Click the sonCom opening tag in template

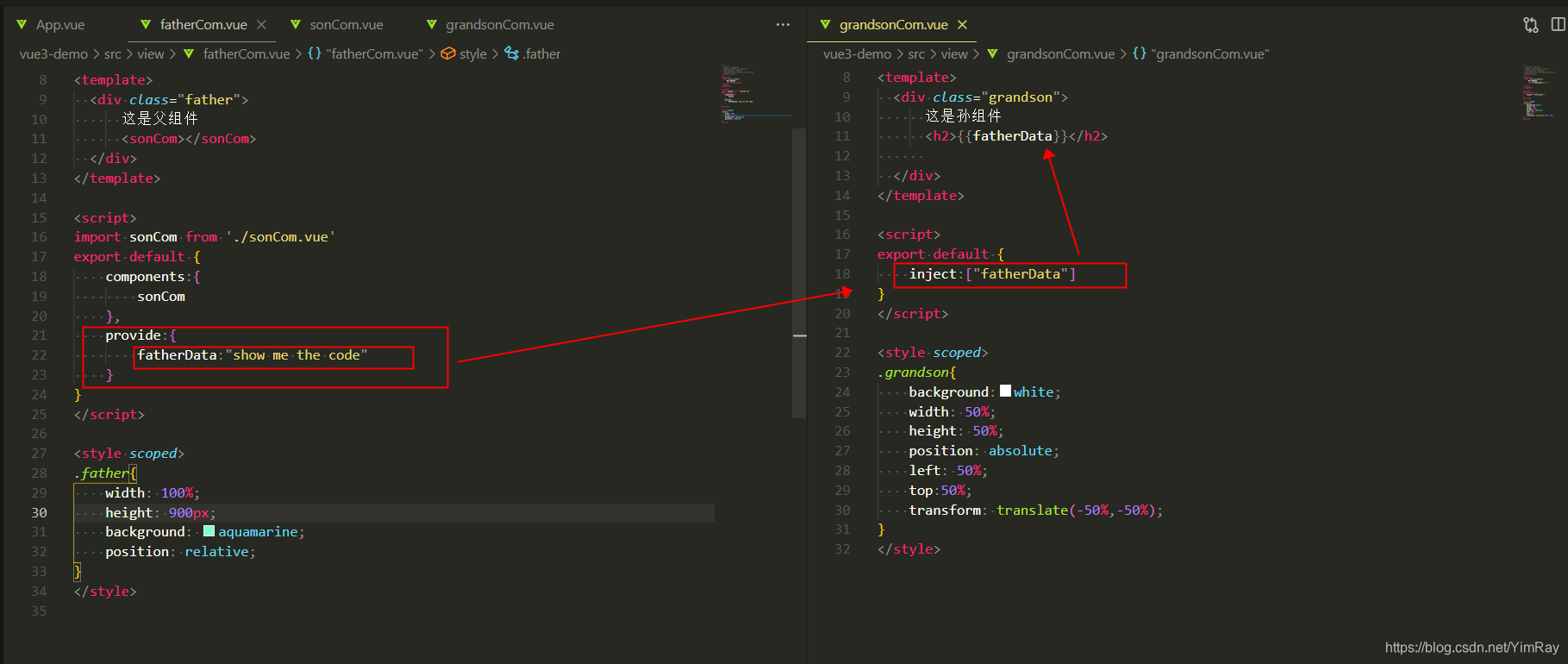point(153,138)
